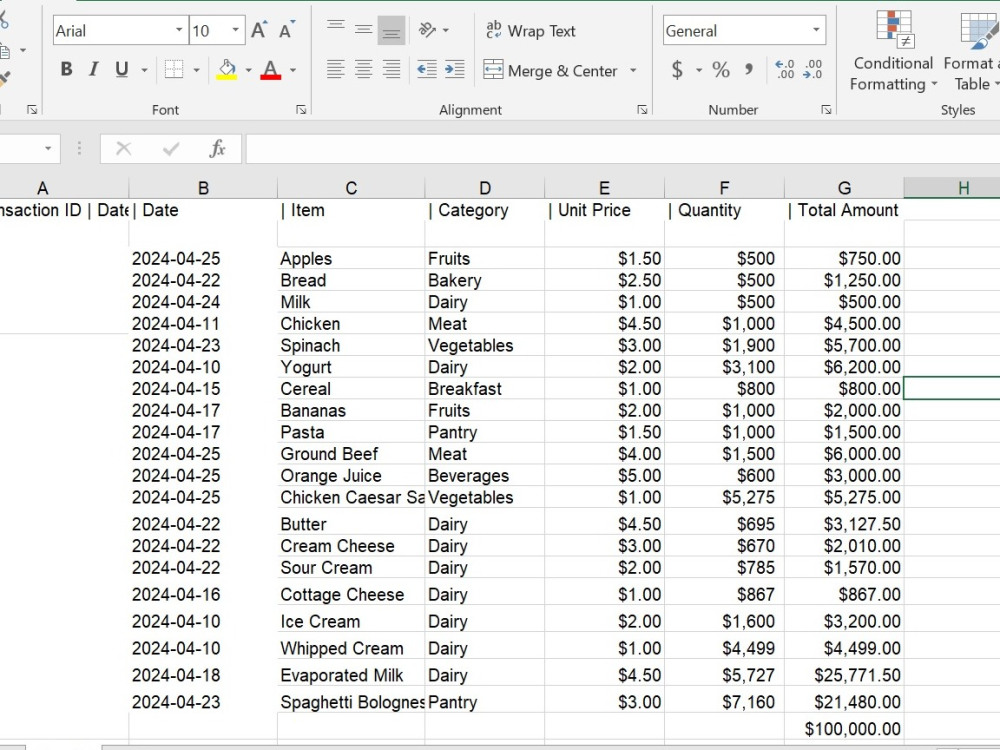Align text left
Image resolution: width=1000 pixels, height=750 pixels.
click(335, 69)
